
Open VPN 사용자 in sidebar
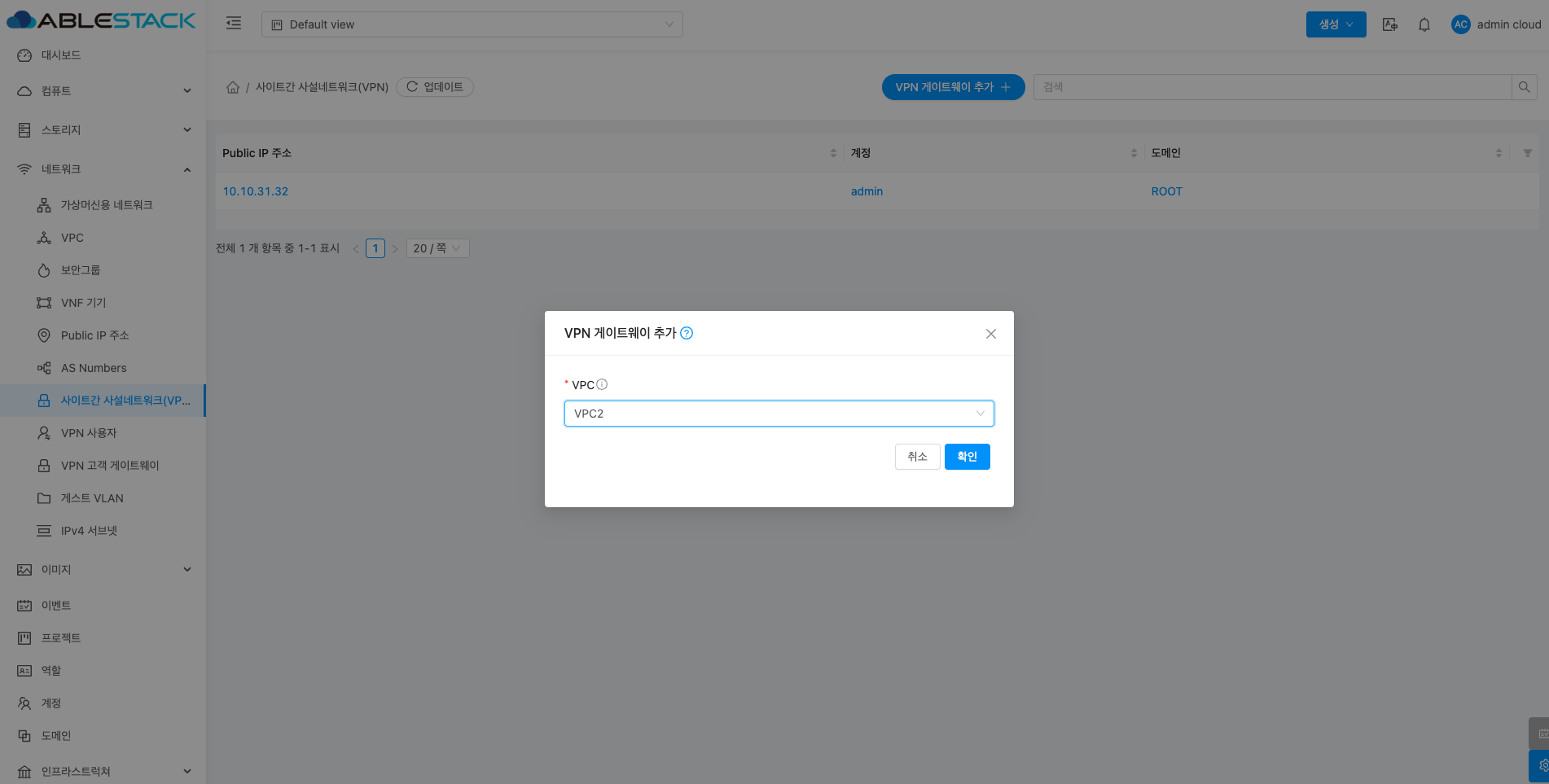pos(103,433)
